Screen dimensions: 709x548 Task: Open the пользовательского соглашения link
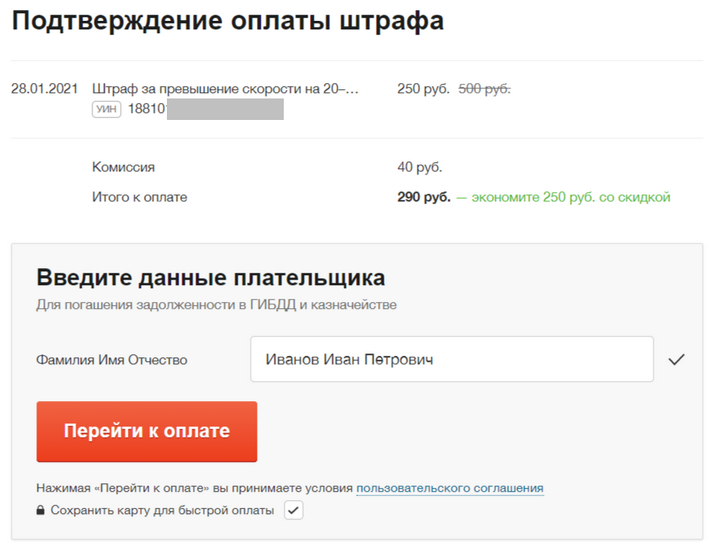click(x=450, y=488)
